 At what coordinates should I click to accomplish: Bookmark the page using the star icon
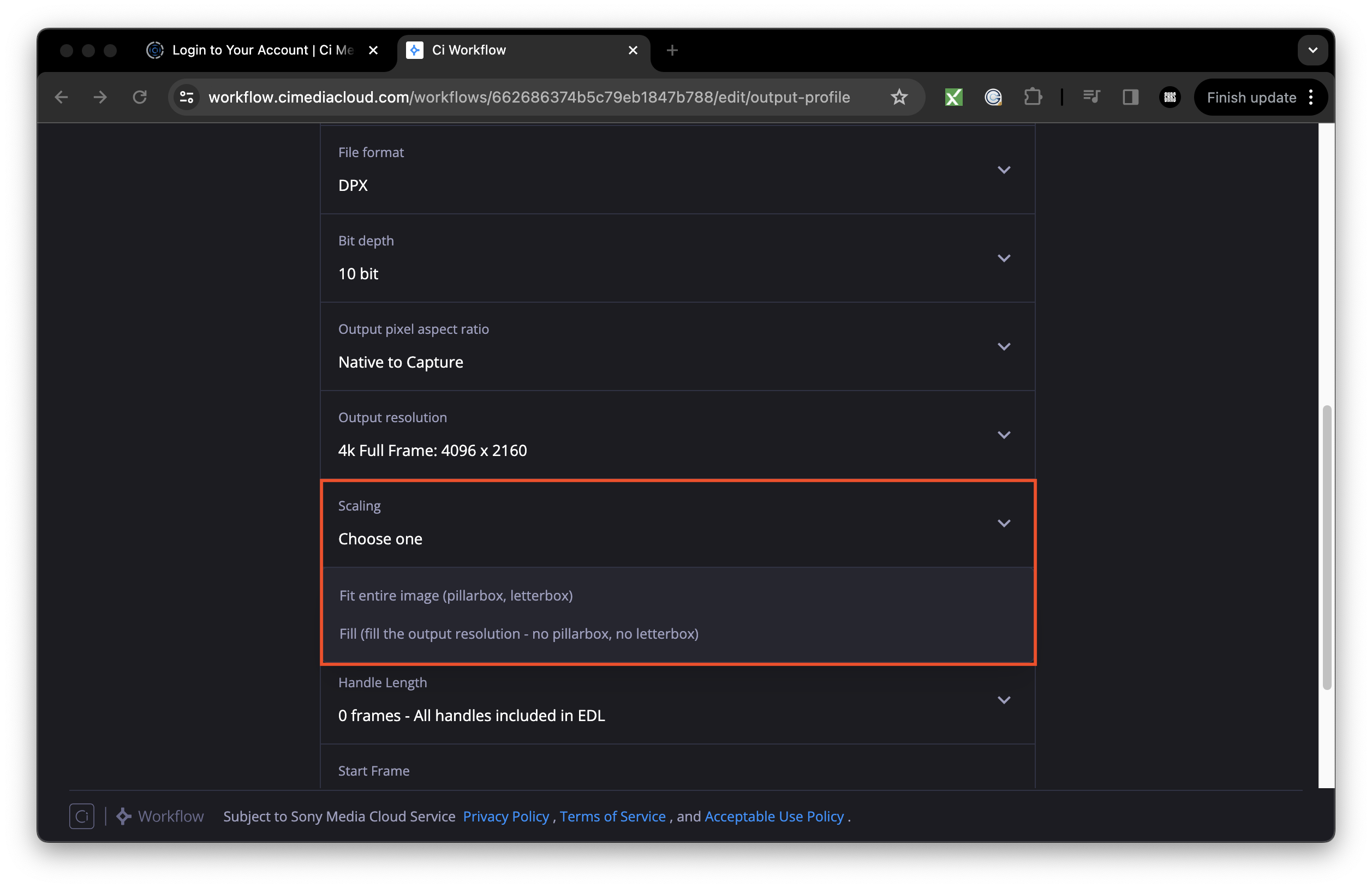899,97
